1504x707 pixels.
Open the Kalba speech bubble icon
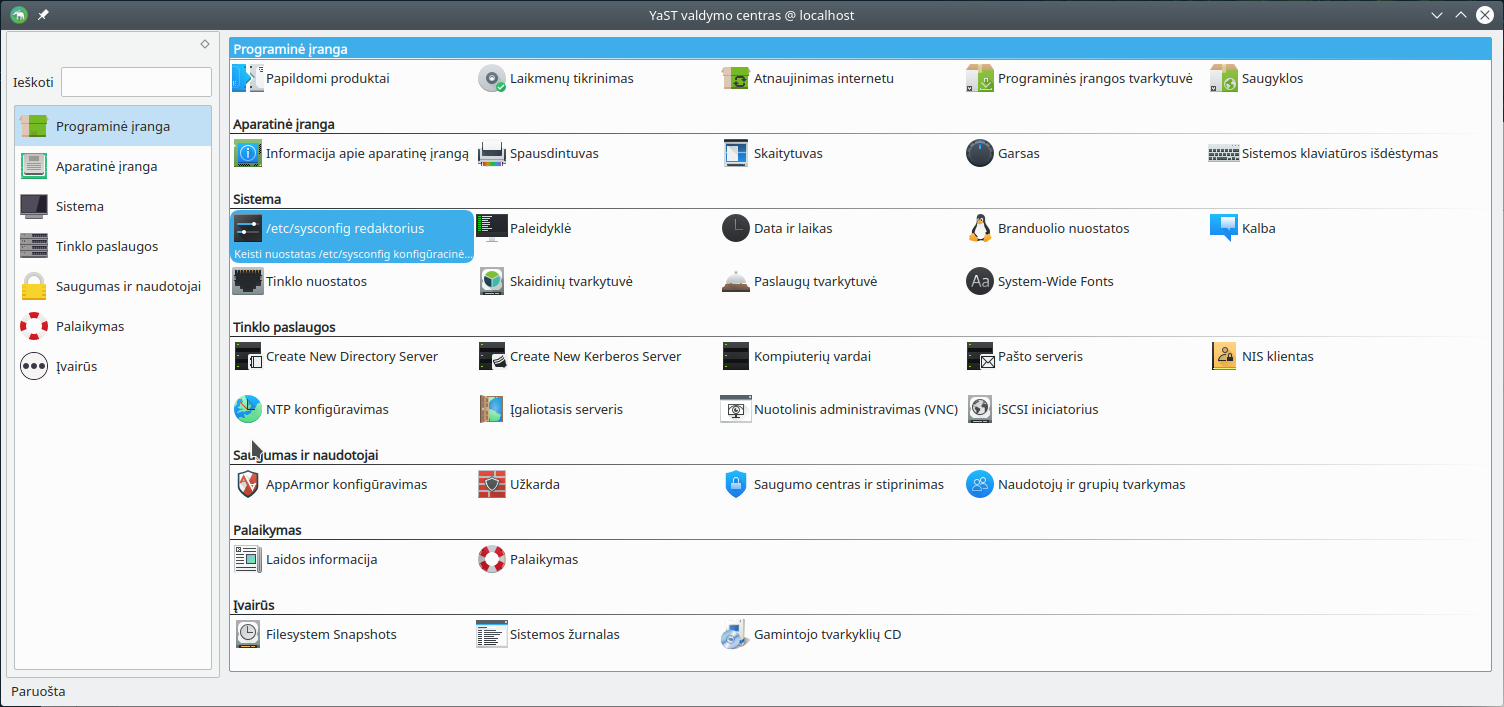coord(1224,229)
